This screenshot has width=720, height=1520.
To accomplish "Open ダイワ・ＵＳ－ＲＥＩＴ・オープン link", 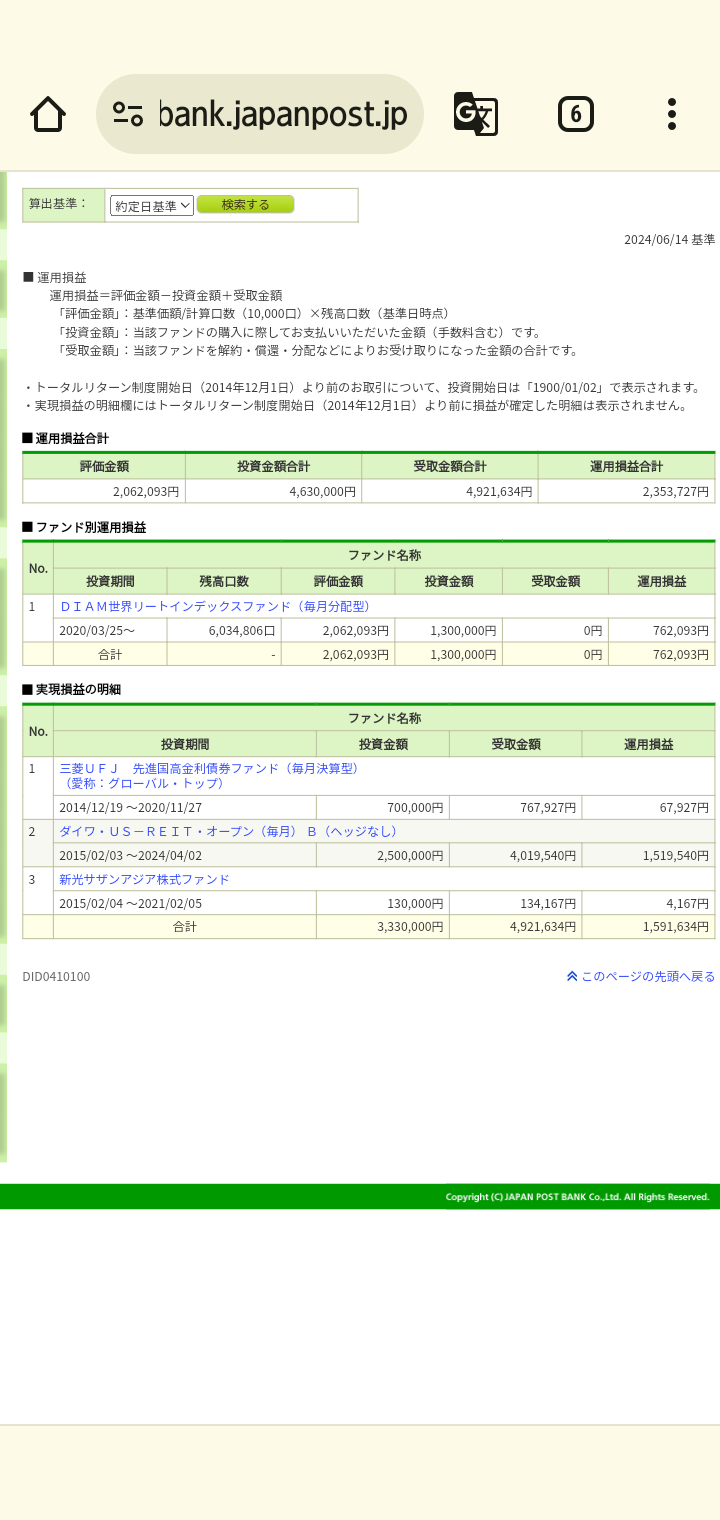I will point(228,831).
